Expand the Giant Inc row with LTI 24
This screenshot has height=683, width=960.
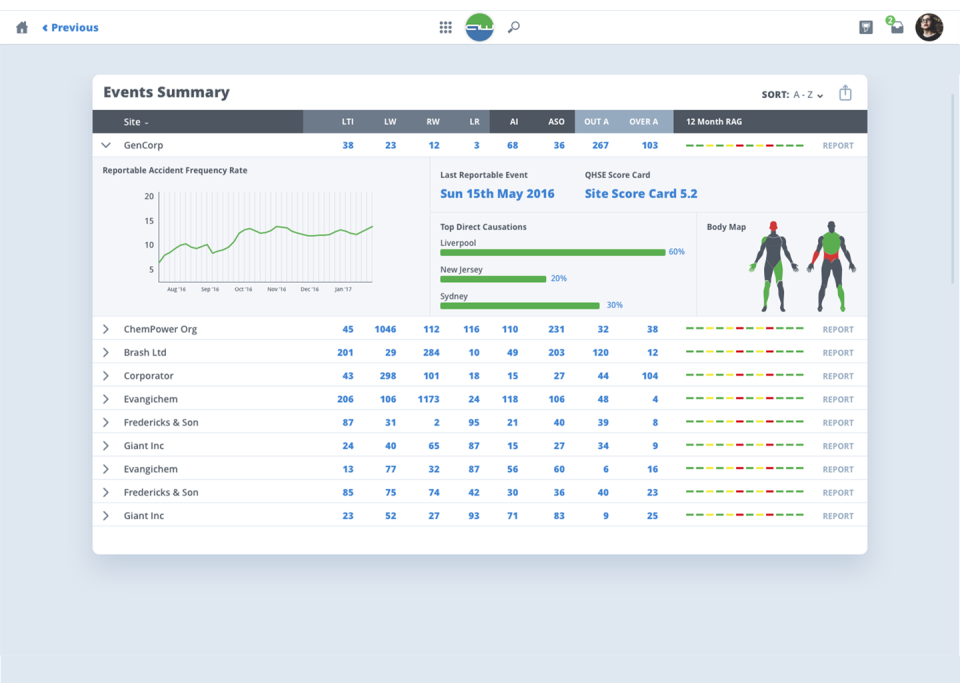point(106,446)
